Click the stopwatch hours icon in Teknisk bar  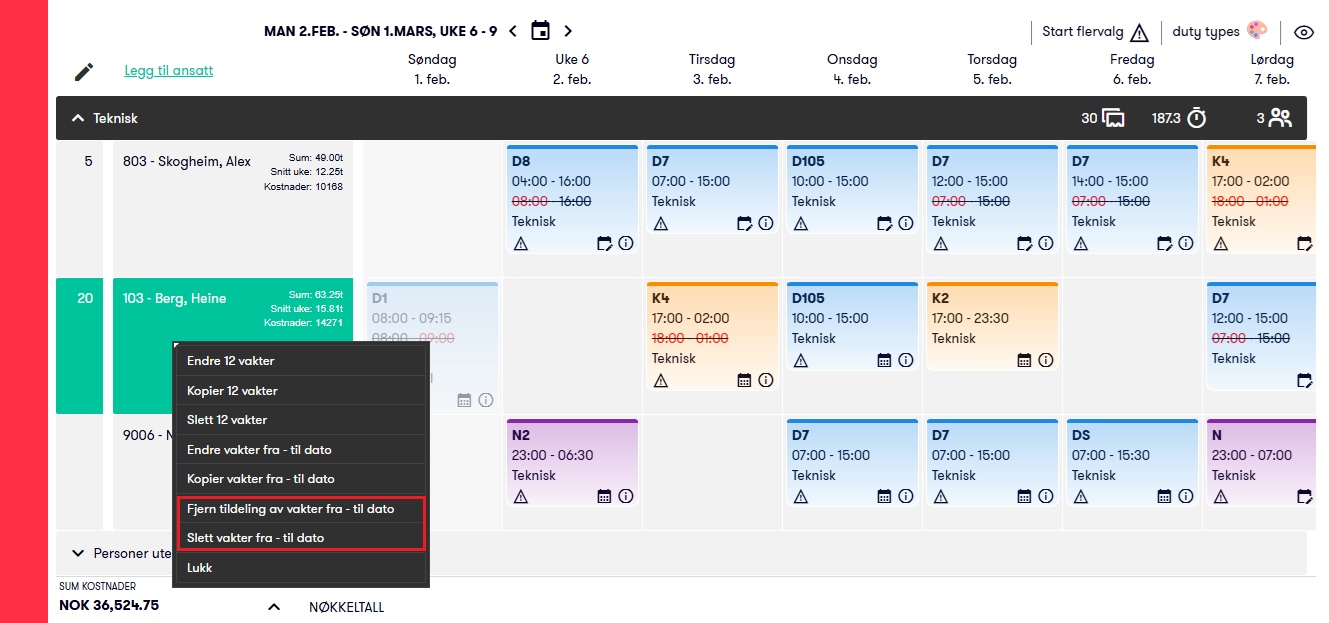[1197, 119]
